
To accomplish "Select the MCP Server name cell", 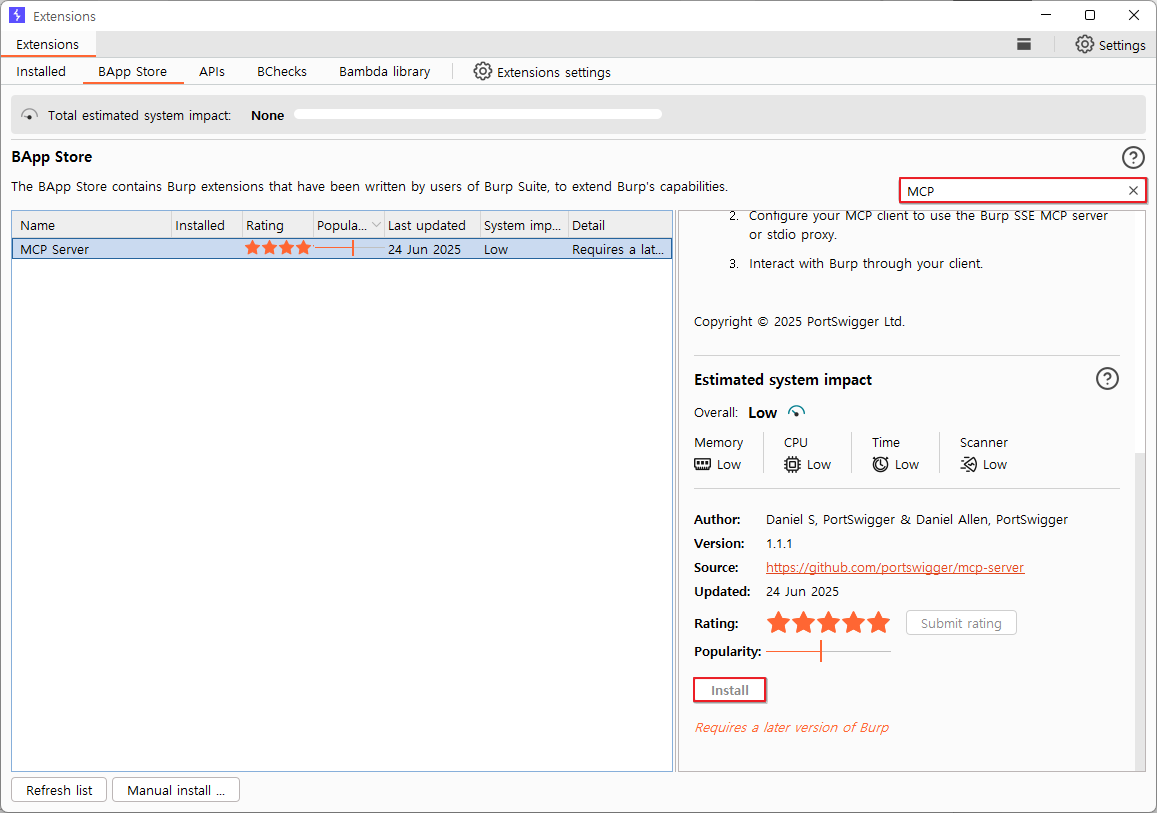I will (x=91, y=249).
